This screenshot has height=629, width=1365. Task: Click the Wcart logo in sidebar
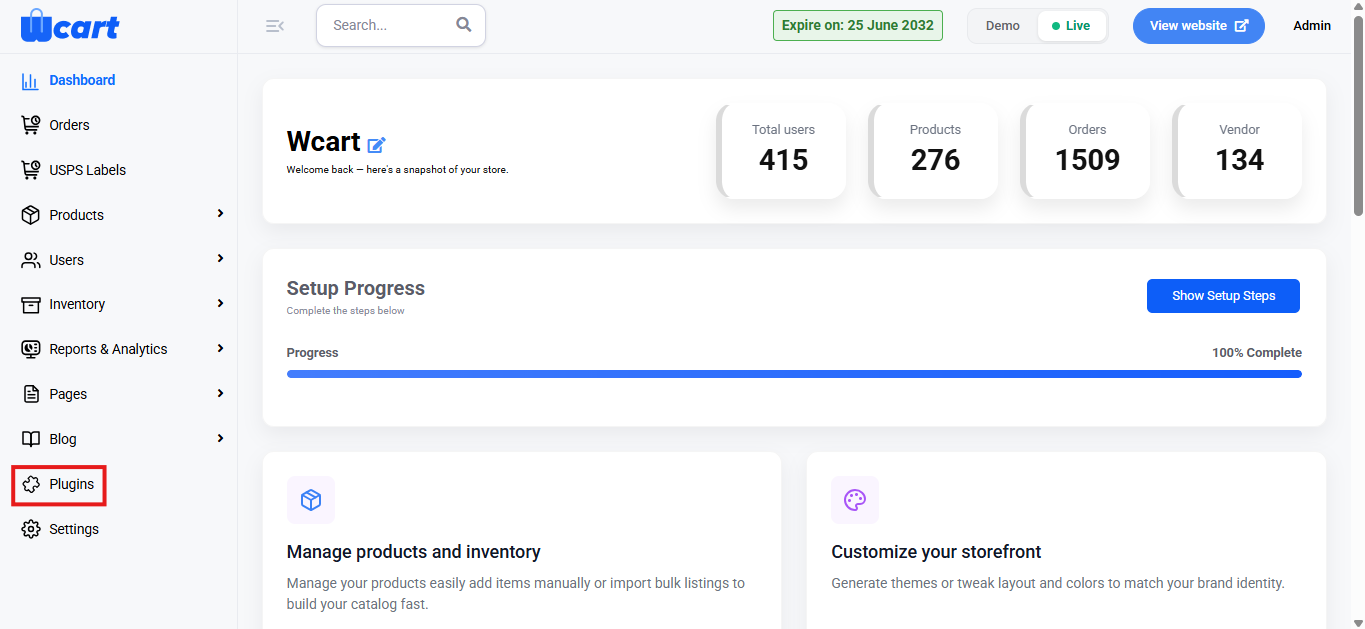pos(69,25)
